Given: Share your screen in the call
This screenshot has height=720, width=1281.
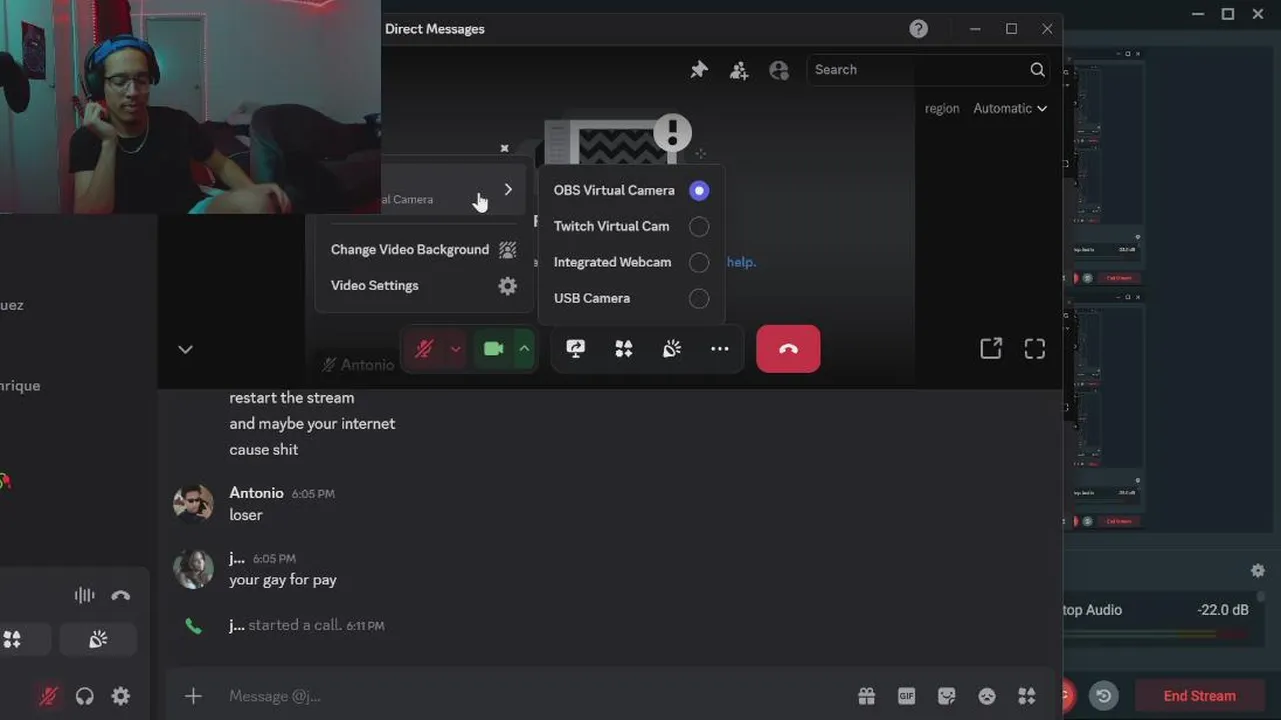Looking at the screenshot, I should tap(575, 349).
